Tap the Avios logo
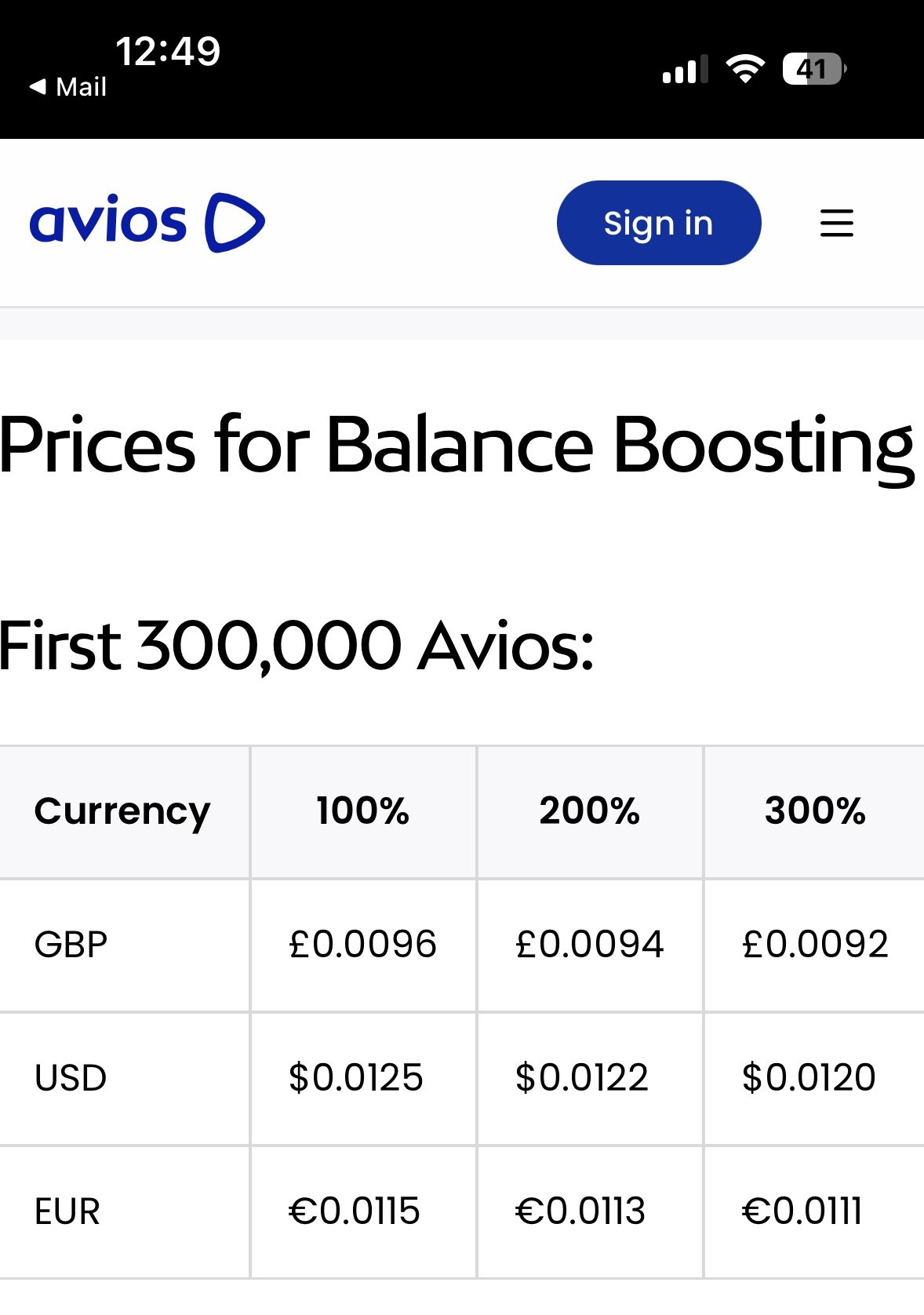This screenshot has width=924, height=1315. (147, 223)
